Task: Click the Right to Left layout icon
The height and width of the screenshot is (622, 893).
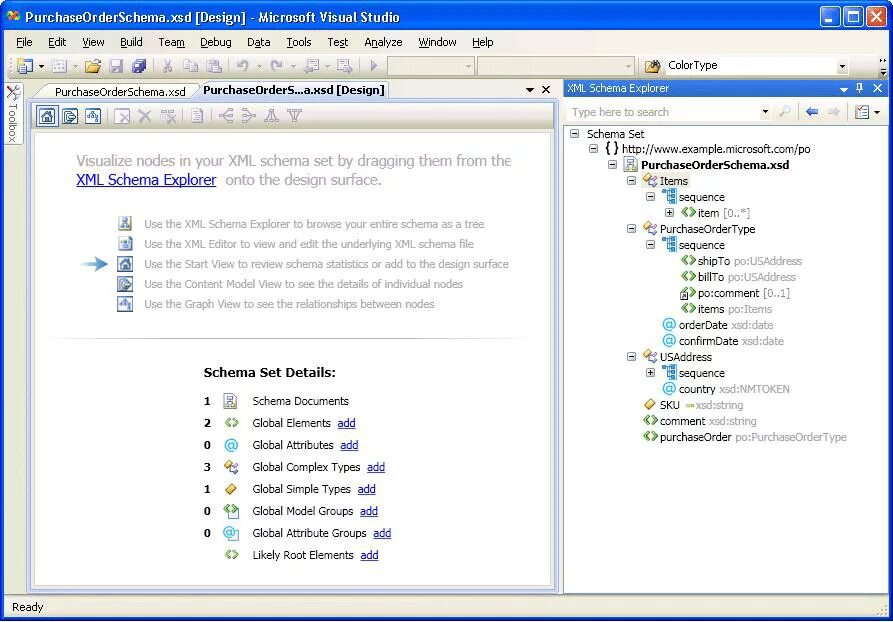Action: point(249,116)
